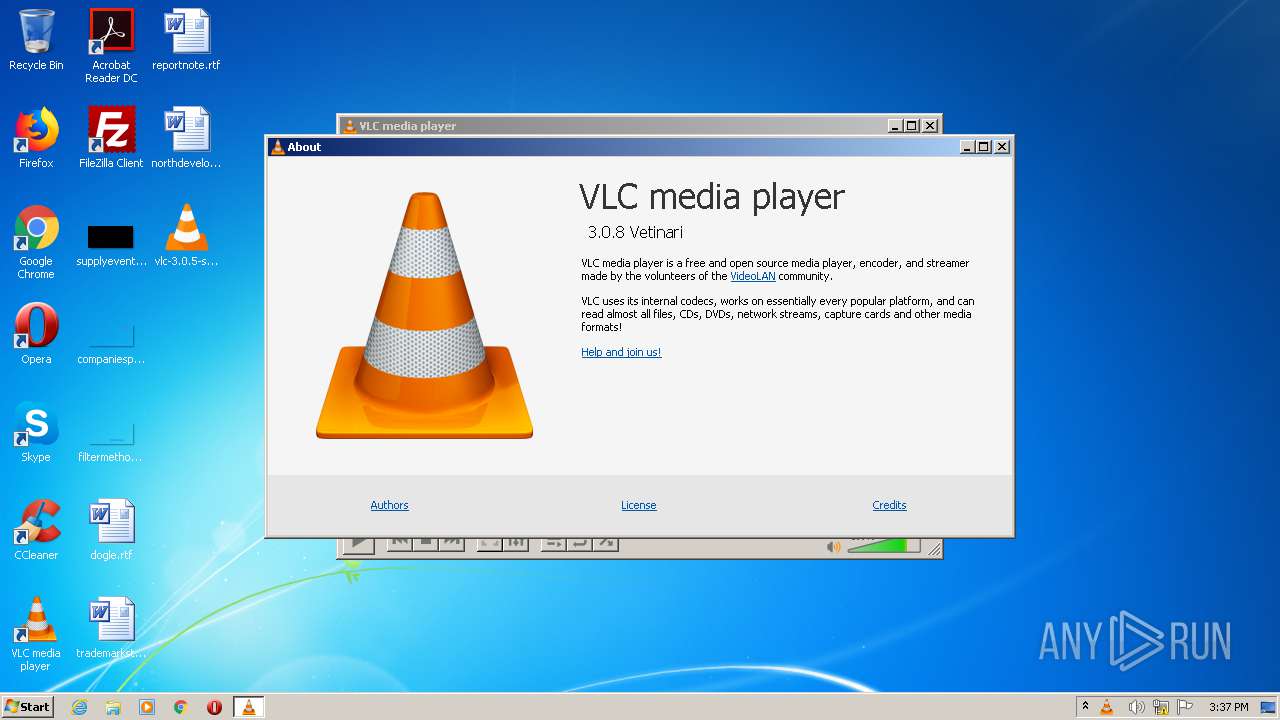Launch Opera from the taskbar
The height and width of the screenshot is (720, 1280).
[x=214, y=707]
